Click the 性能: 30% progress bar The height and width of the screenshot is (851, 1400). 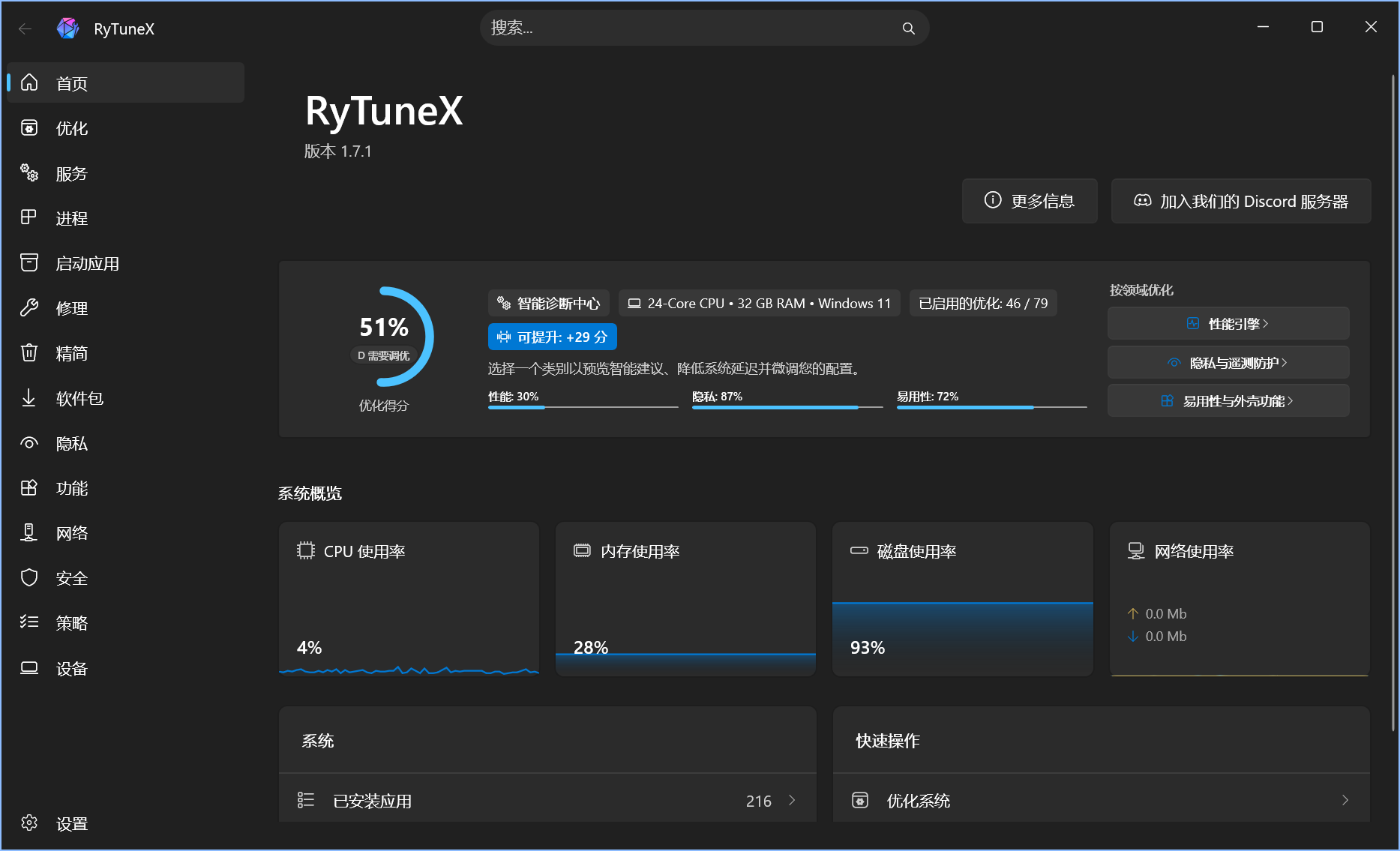coord(583,406)
